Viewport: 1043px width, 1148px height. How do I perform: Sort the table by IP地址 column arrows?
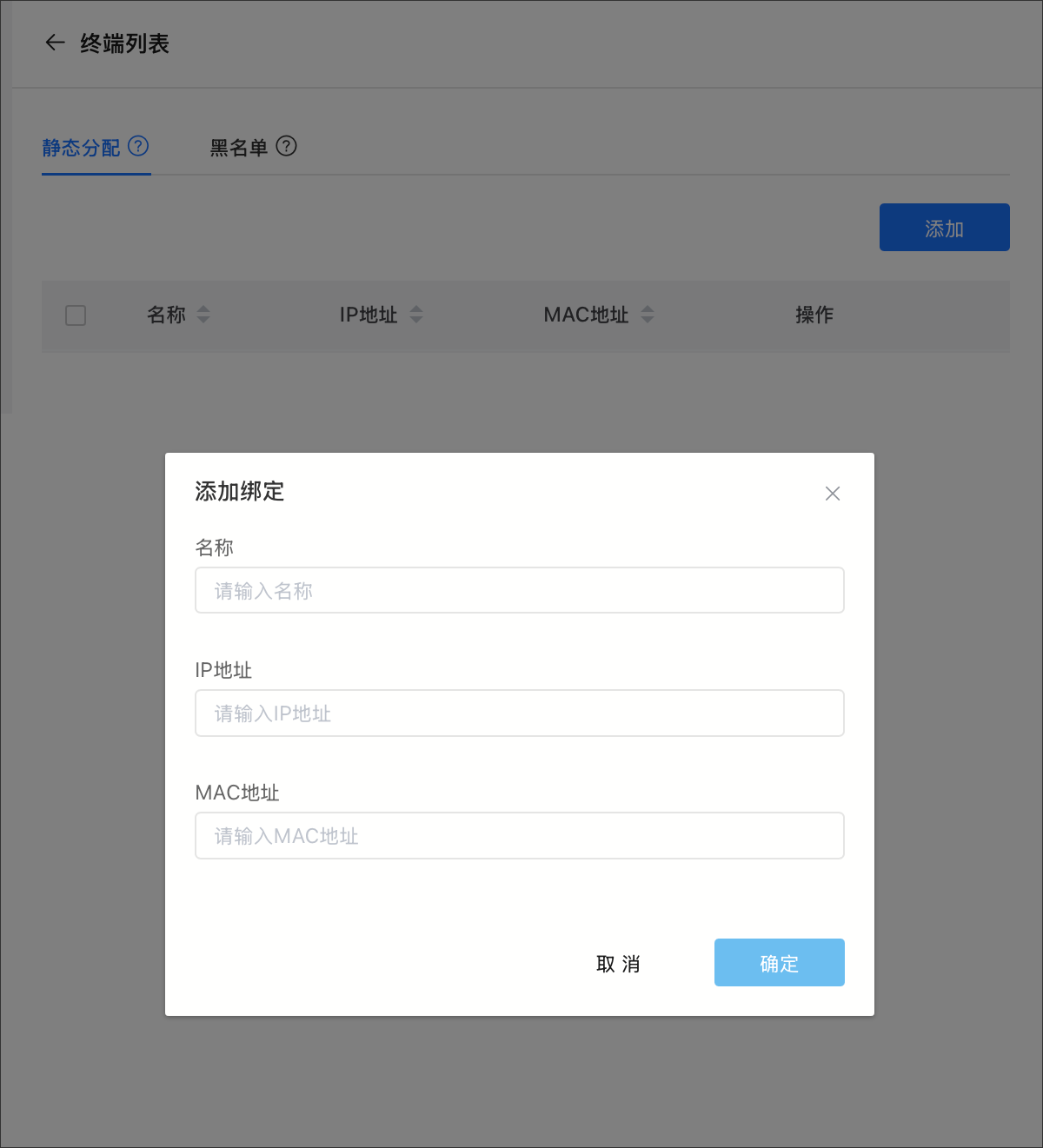416,315
